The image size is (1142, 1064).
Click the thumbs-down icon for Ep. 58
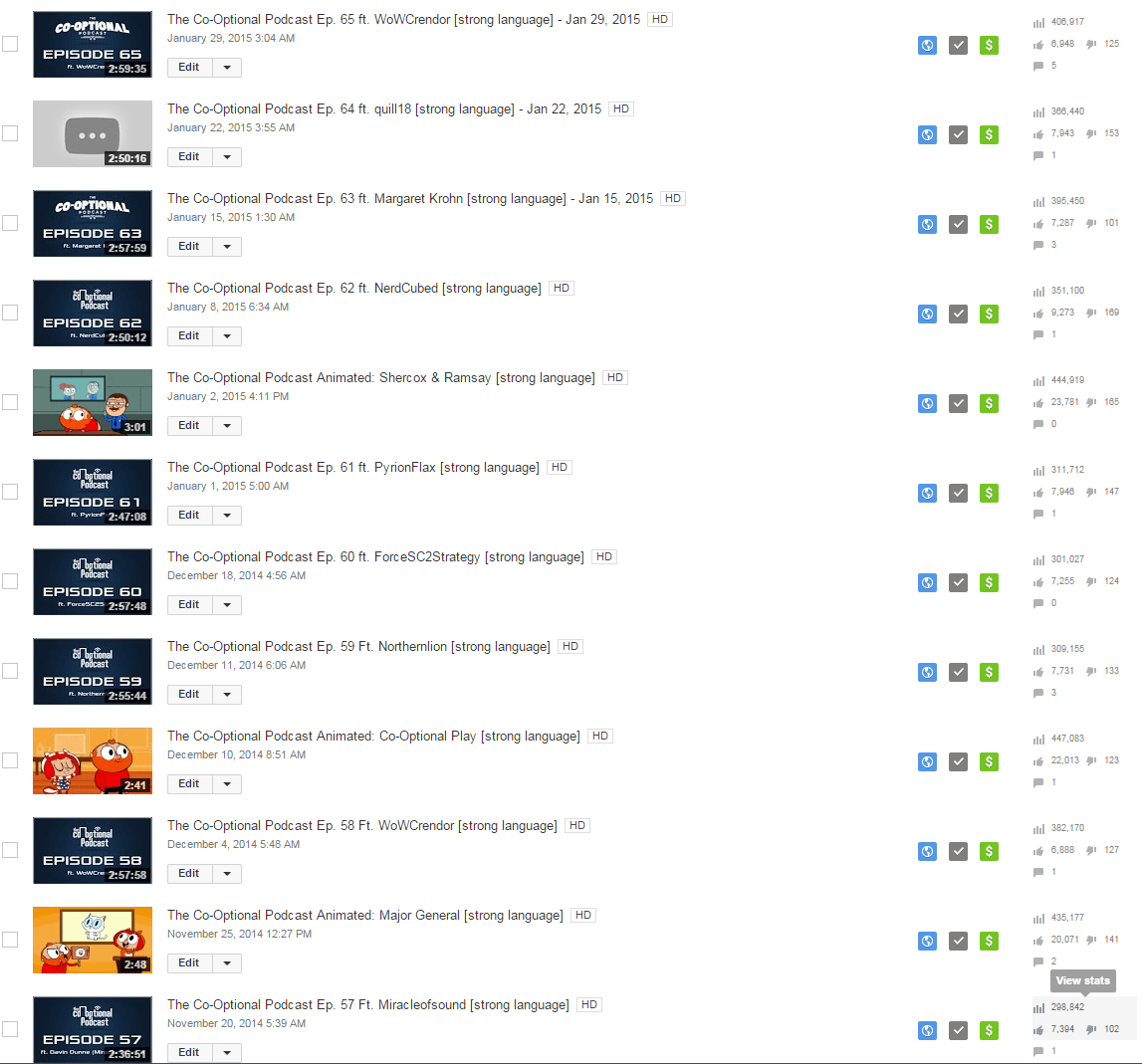[1091, 851]
